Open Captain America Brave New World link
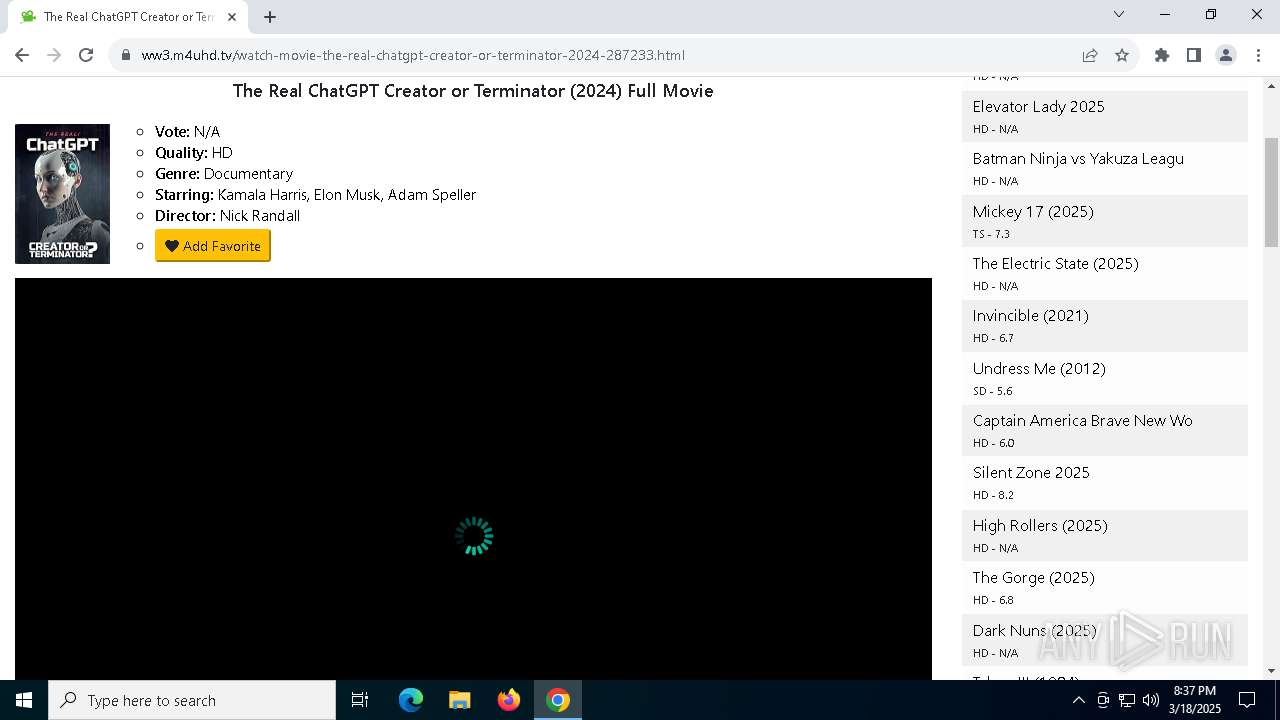This screenshot has width=1280, height=720. (1083, 420)
